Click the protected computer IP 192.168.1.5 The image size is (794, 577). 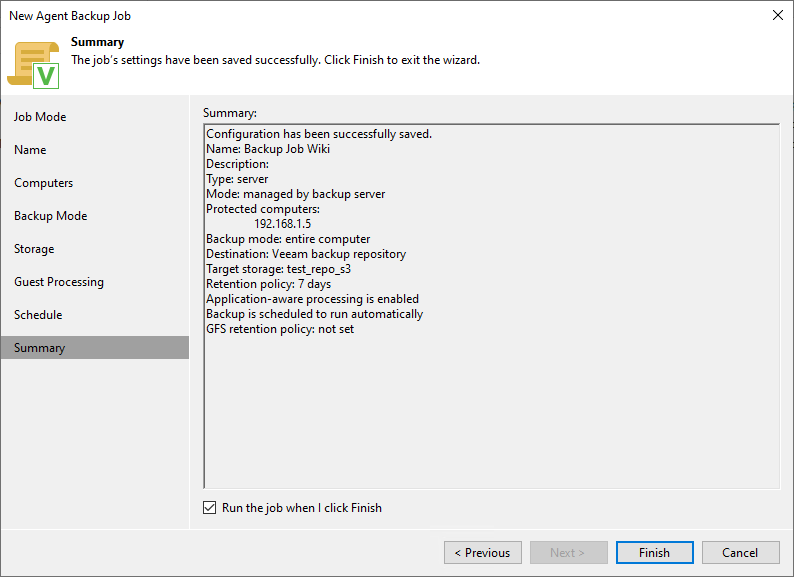coord(282,224)
